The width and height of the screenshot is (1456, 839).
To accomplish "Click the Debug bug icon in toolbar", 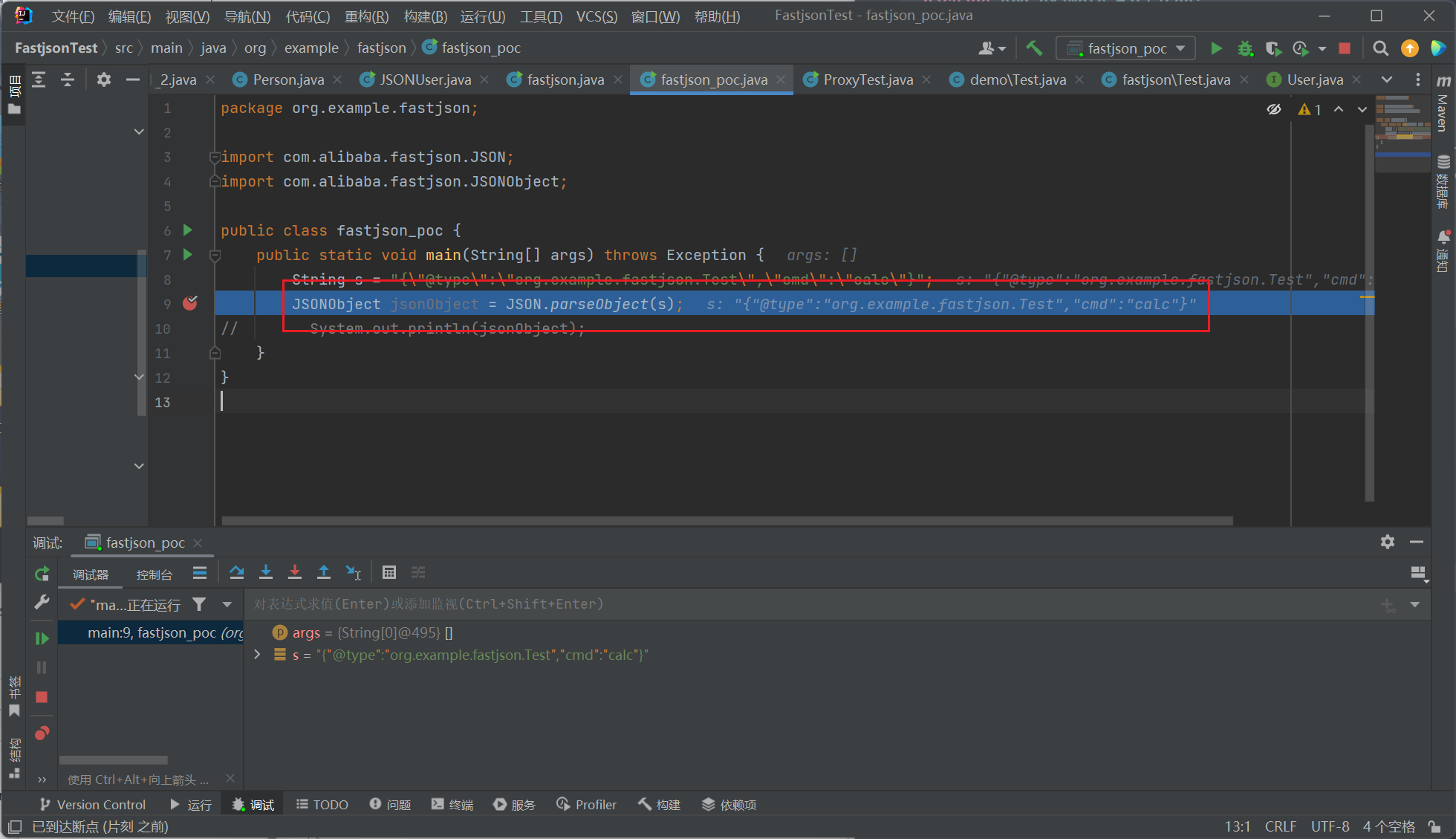I will (1245, 48).
